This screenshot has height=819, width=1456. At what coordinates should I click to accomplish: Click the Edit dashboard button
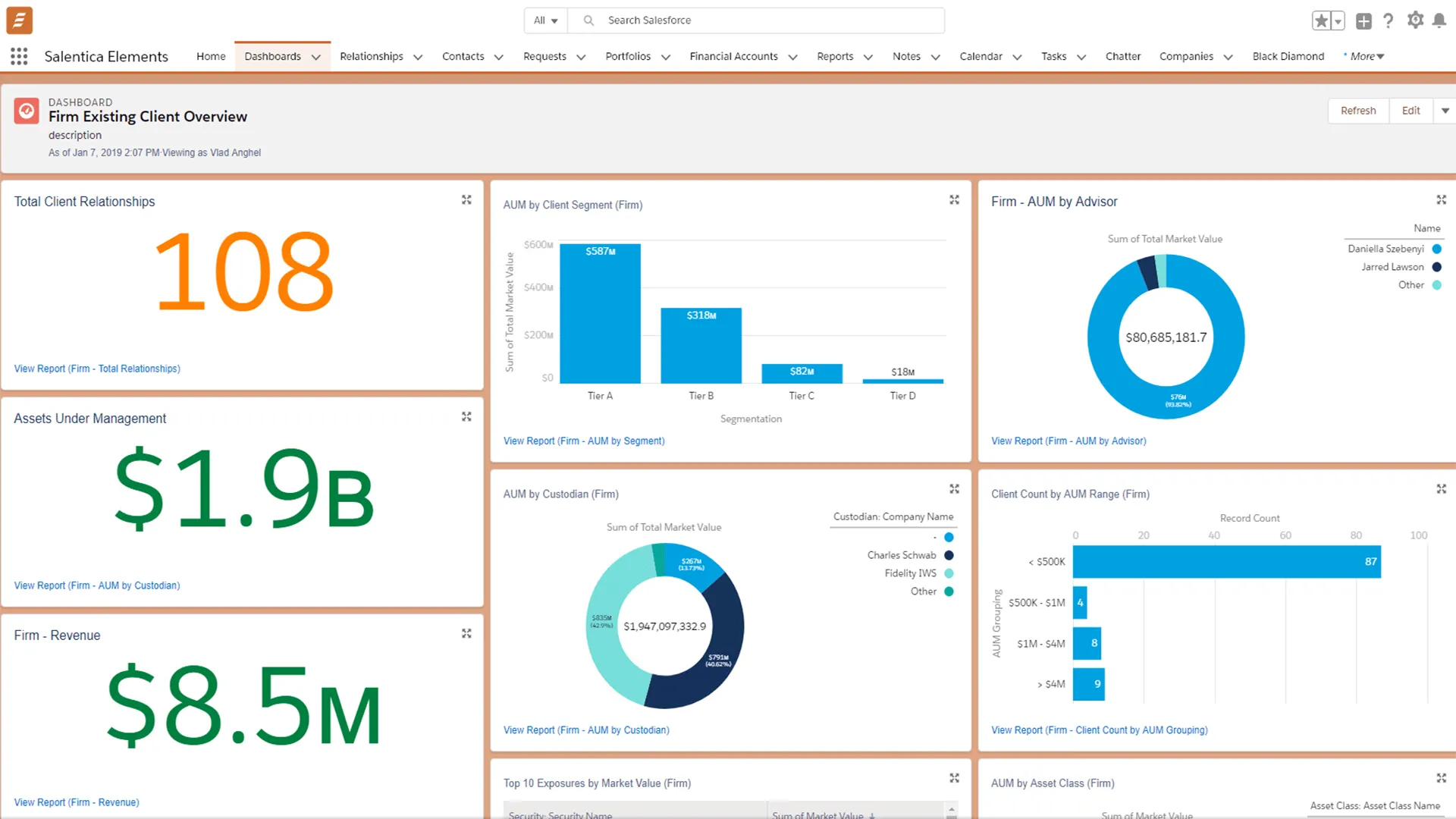[1410, 111]
